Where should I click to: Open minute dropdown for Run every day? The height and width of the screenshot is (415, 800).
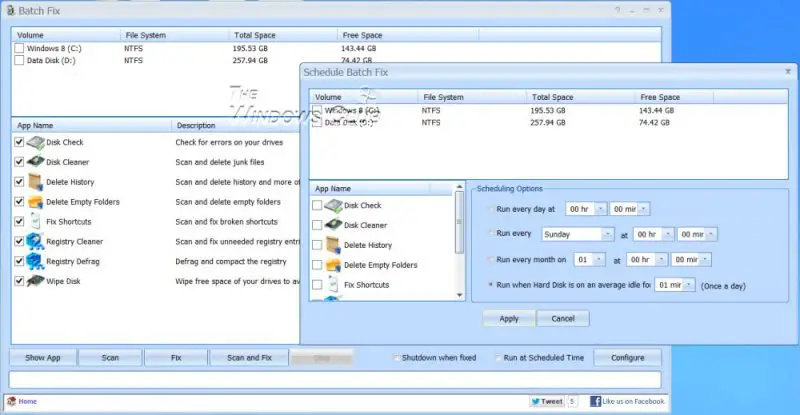click(644, 209)
